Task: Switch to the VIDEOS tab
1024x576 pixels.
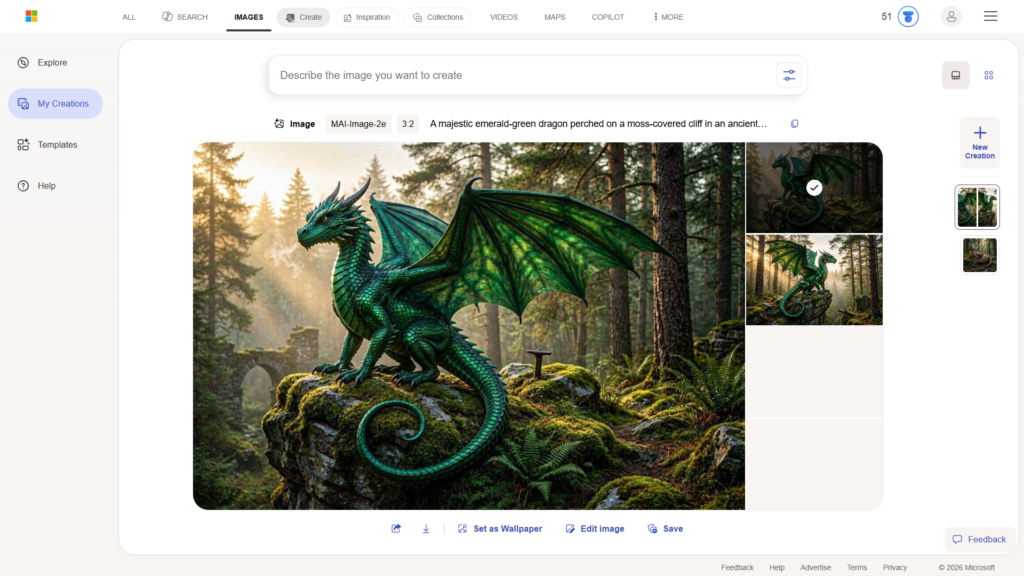Action: pyautogui.click(x=504, y=17)
